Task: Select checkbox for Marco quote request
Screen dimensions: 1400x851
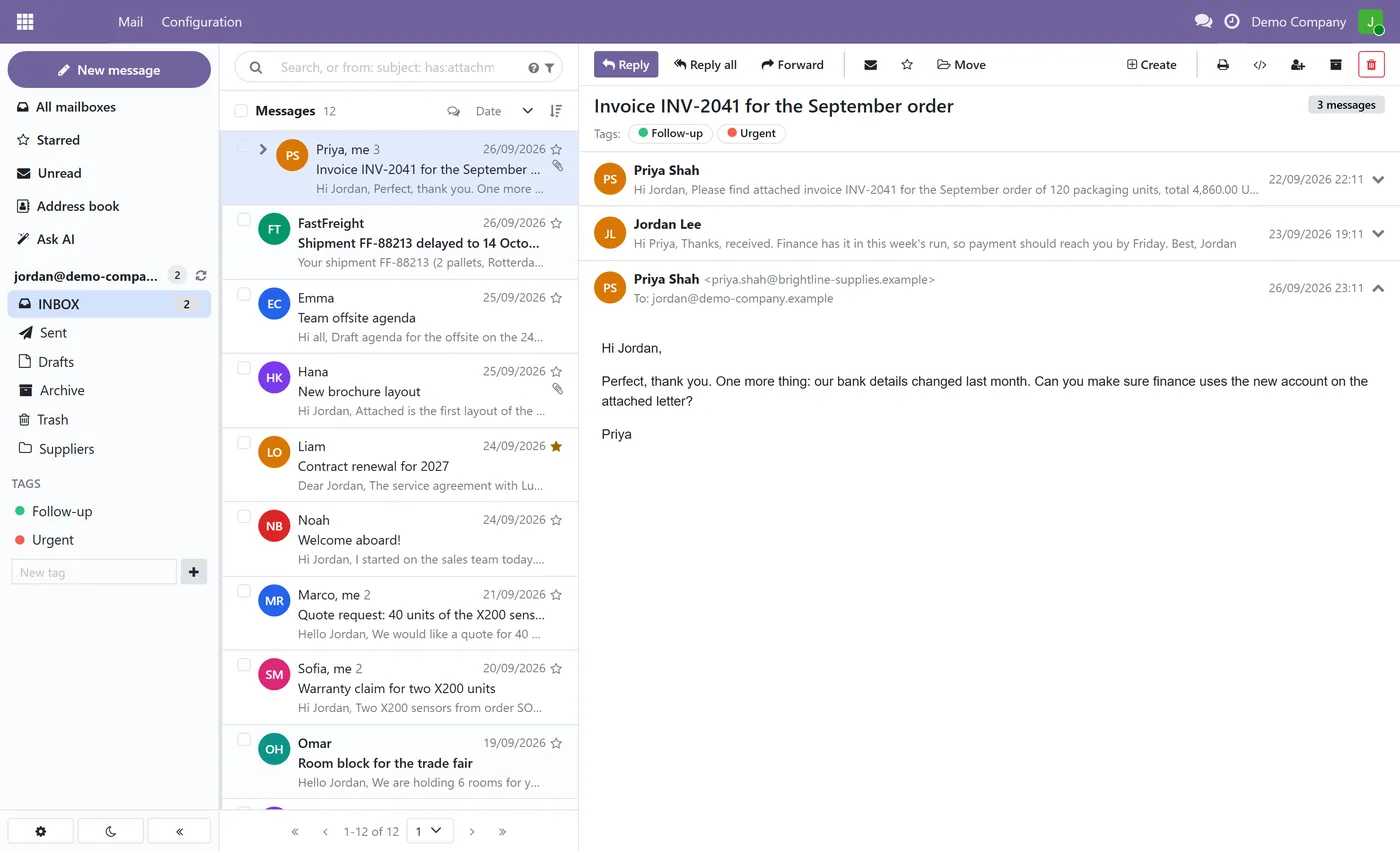Action: point(244,591)
